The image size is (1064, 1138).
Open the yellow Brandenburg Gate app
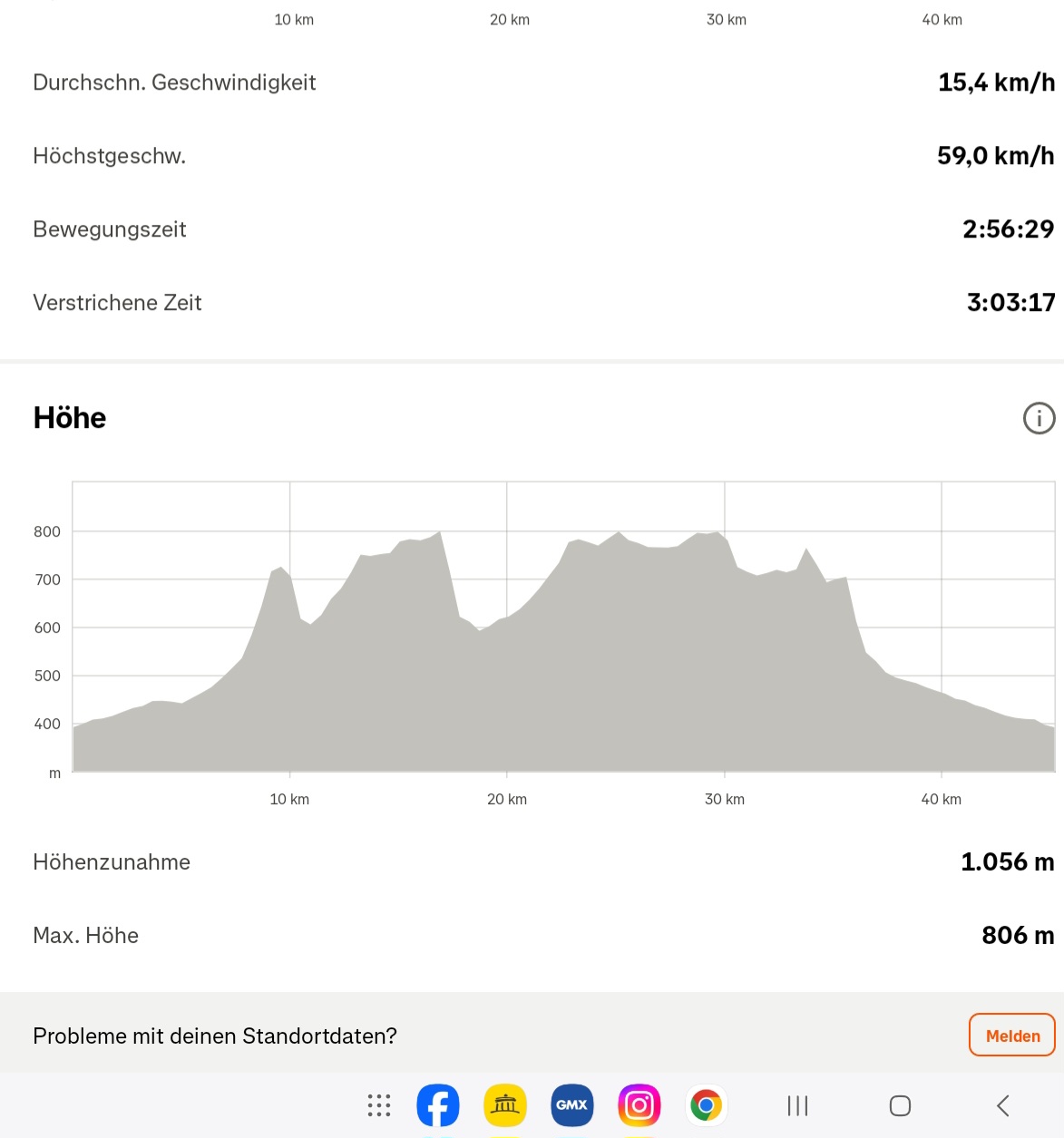[x=505, y=1105]
